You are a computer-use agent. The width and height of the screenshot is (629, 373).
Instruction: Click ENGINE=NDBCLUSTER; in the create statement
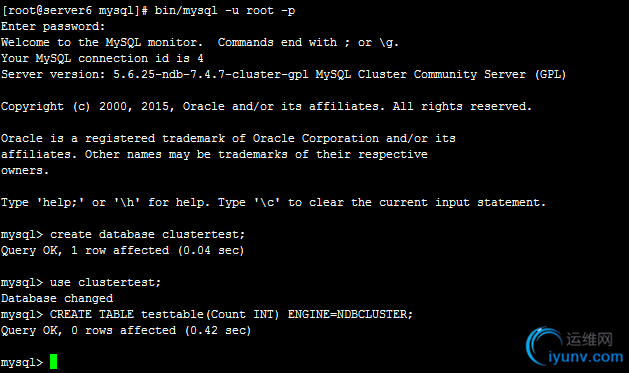(x=350, y=314)
